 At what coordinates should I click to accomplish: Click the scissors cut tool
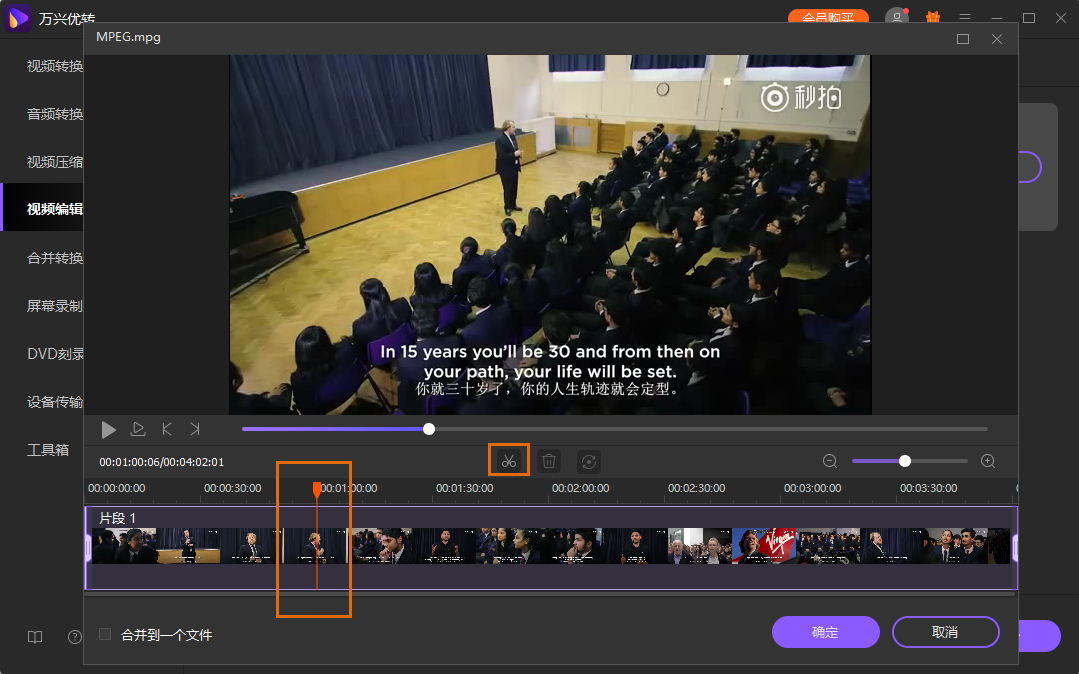[x=509, y=461]
